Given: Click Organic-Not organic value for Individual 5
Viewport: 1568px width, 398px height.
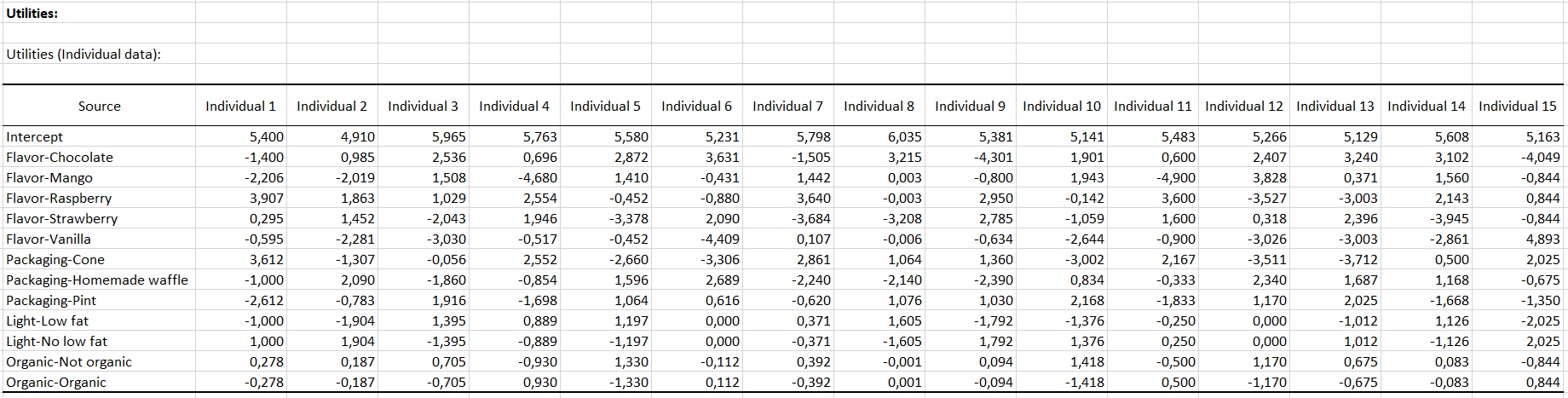Looking at the screenshot, I should click(631, 362).
